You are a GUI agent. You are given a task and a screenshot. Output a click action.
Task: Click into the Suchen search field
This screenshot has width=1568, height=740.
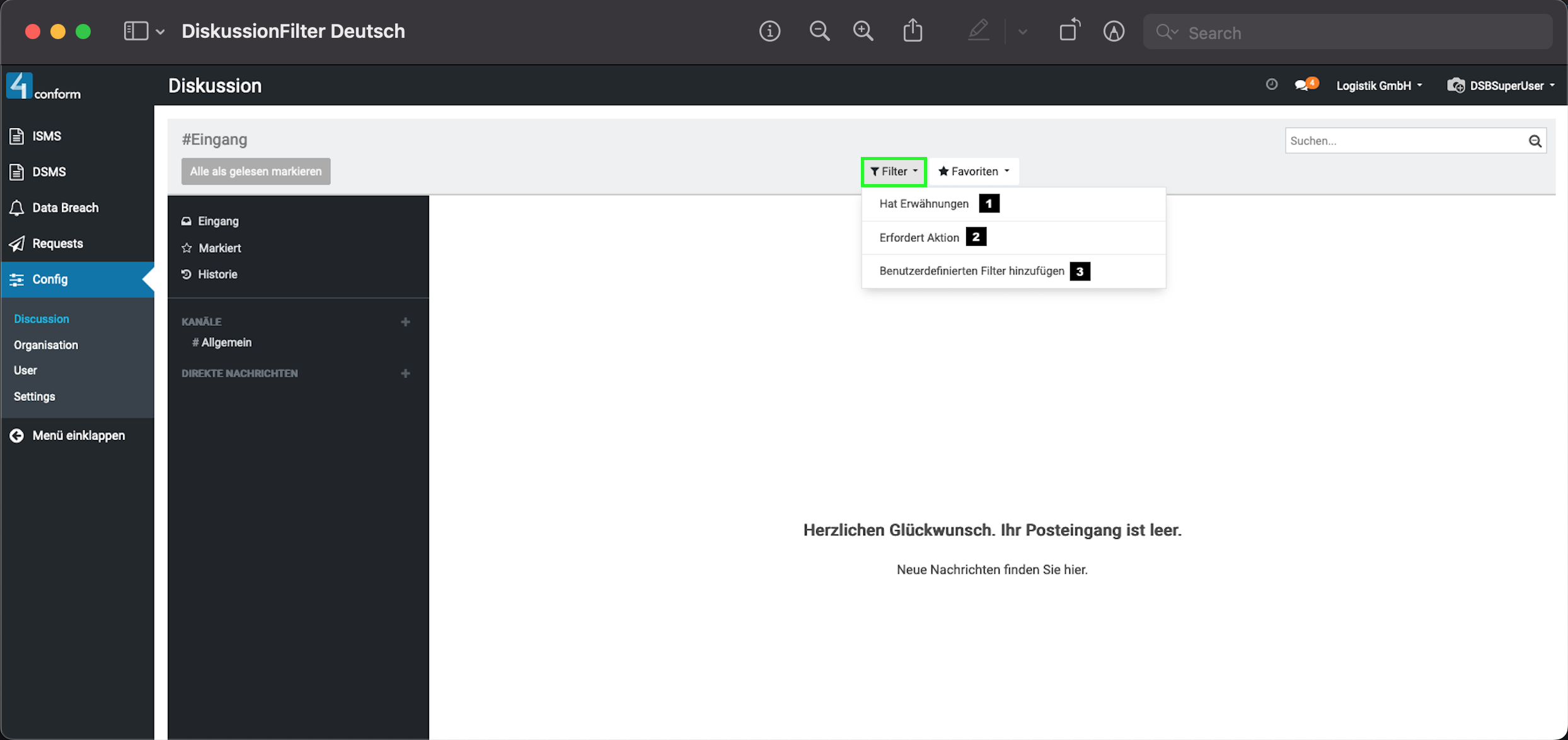(x=1403, y=141)
